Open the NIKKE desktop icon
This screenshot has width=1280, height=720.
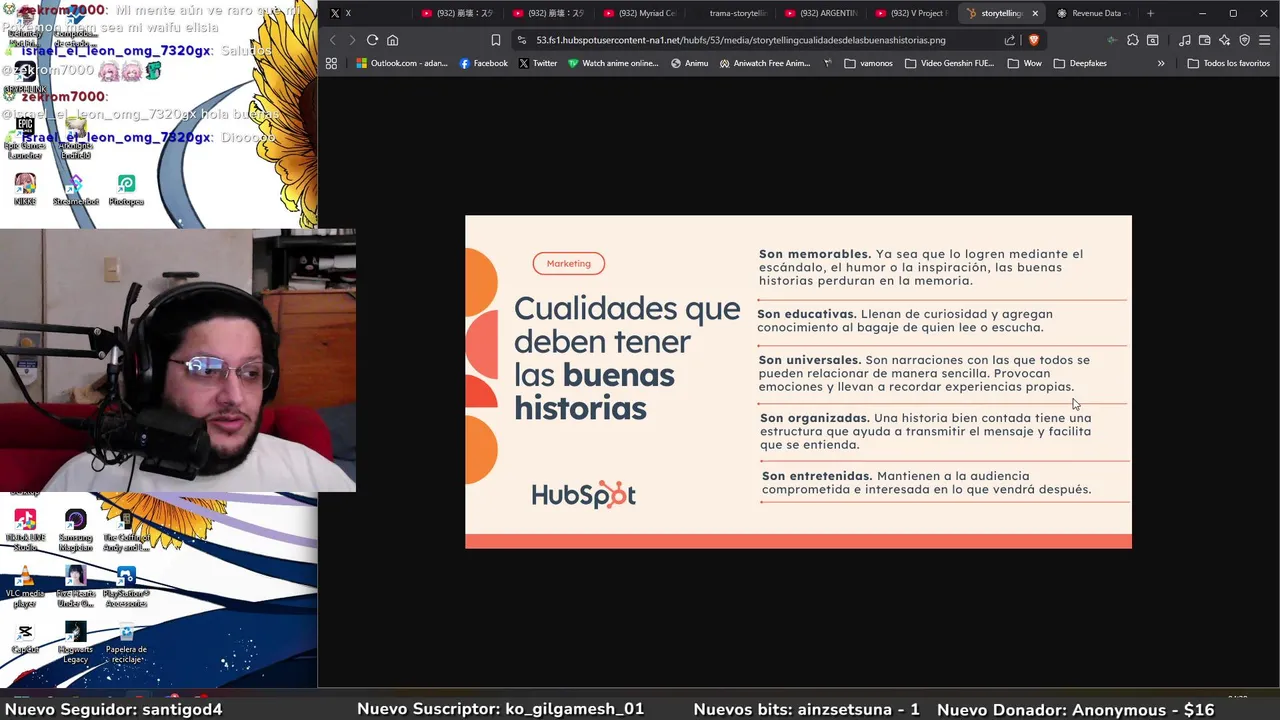coord(25,189)
